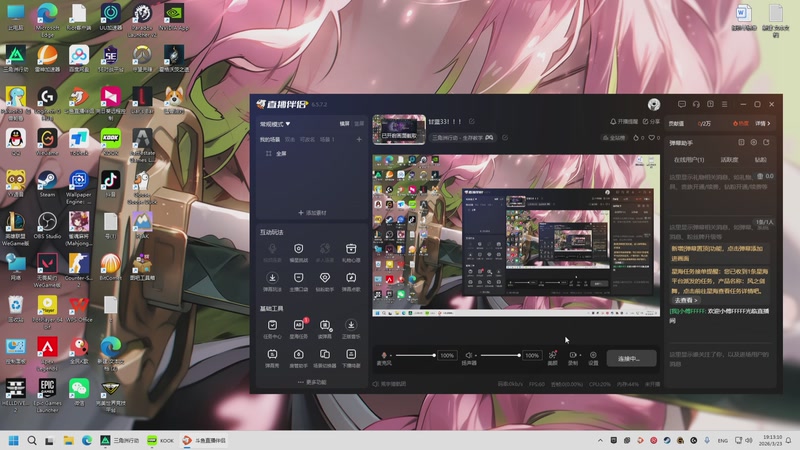This screenshot has width=800, height=450.
Task: Open 下播鸣谢 end-stream thanks tool
Action: coord(351,358)
